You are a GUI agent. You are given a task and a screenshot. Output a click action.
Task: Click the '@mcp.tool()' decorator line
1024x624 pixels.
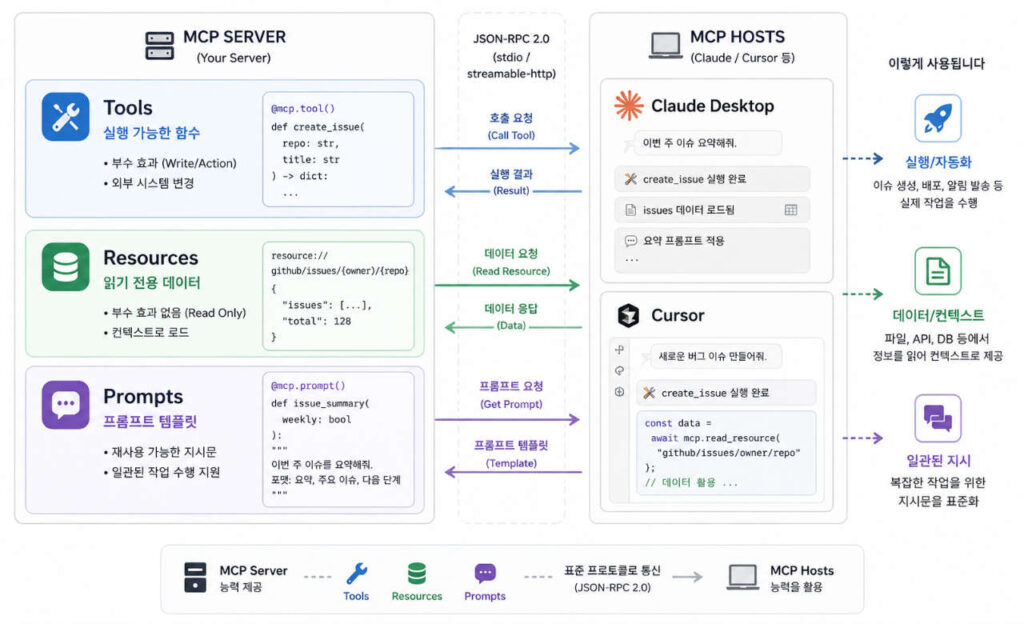[x=303, y=108]
